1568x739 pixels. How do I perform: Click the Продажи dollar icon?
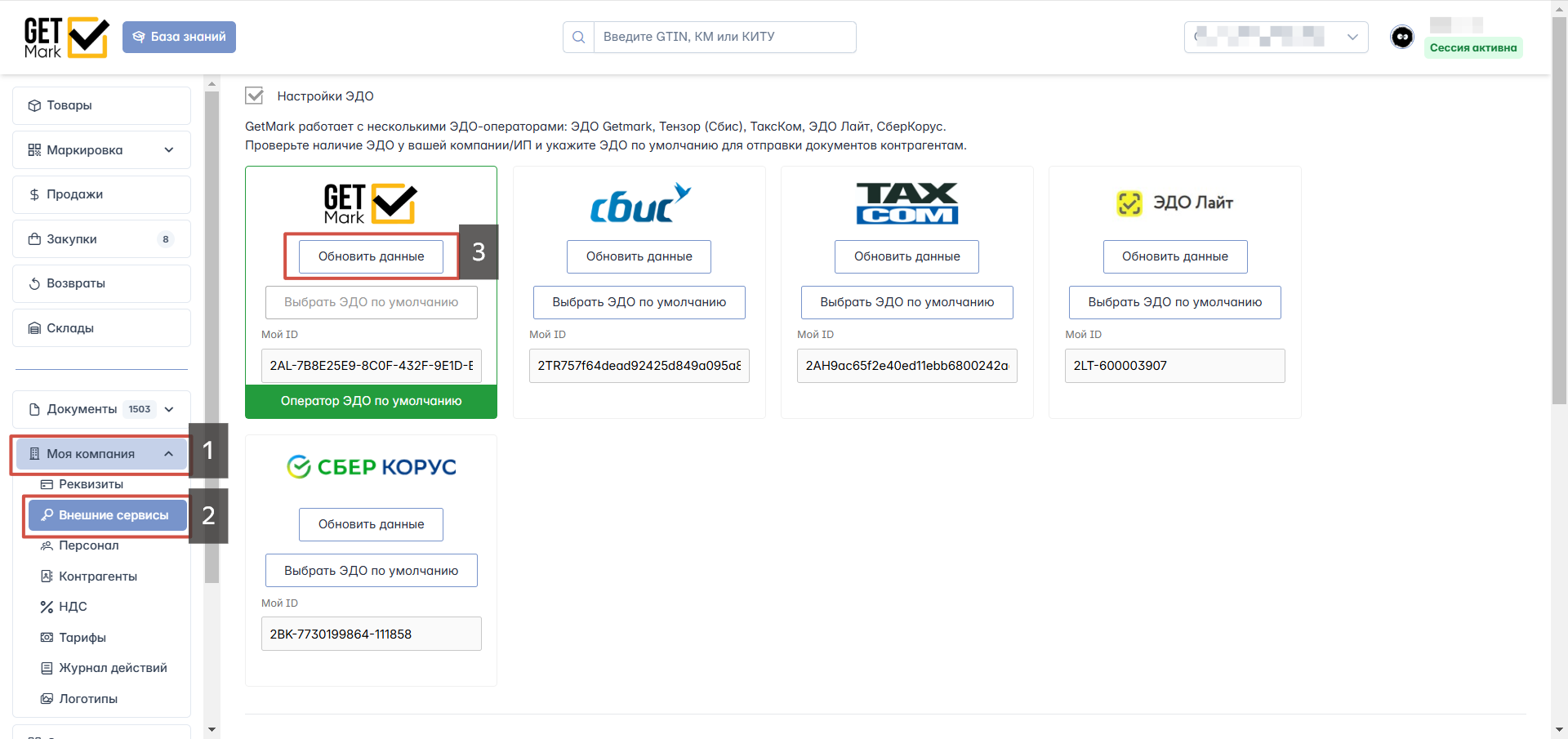(34, 194)
